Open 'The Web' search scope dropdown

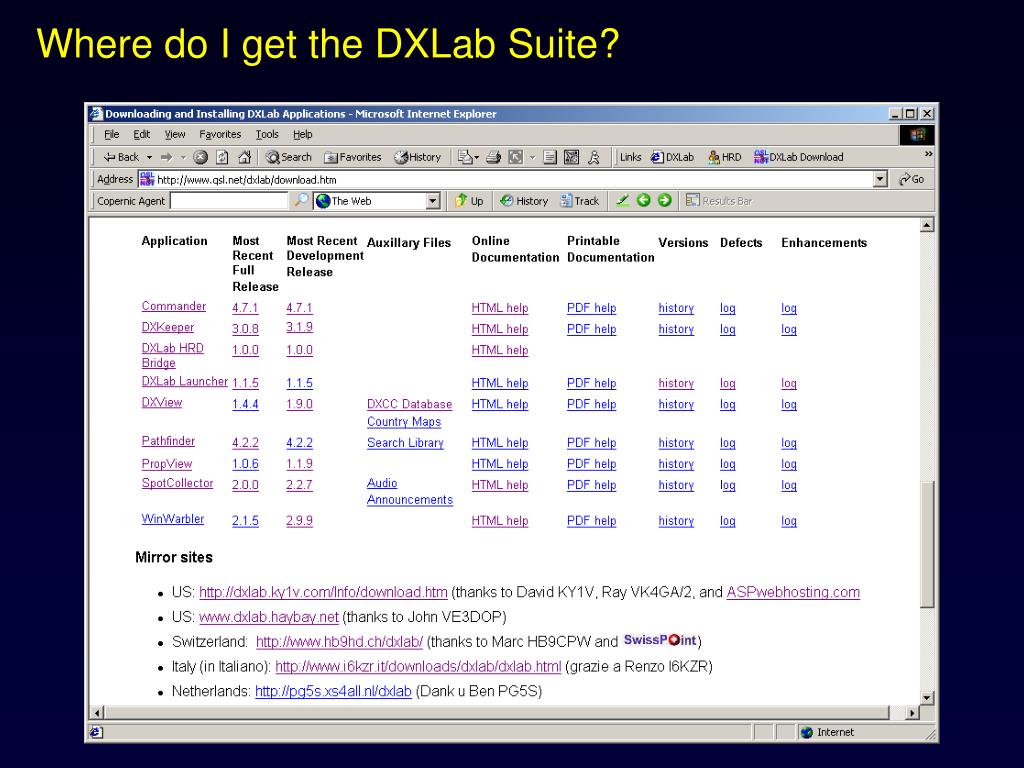coord(433,201)
